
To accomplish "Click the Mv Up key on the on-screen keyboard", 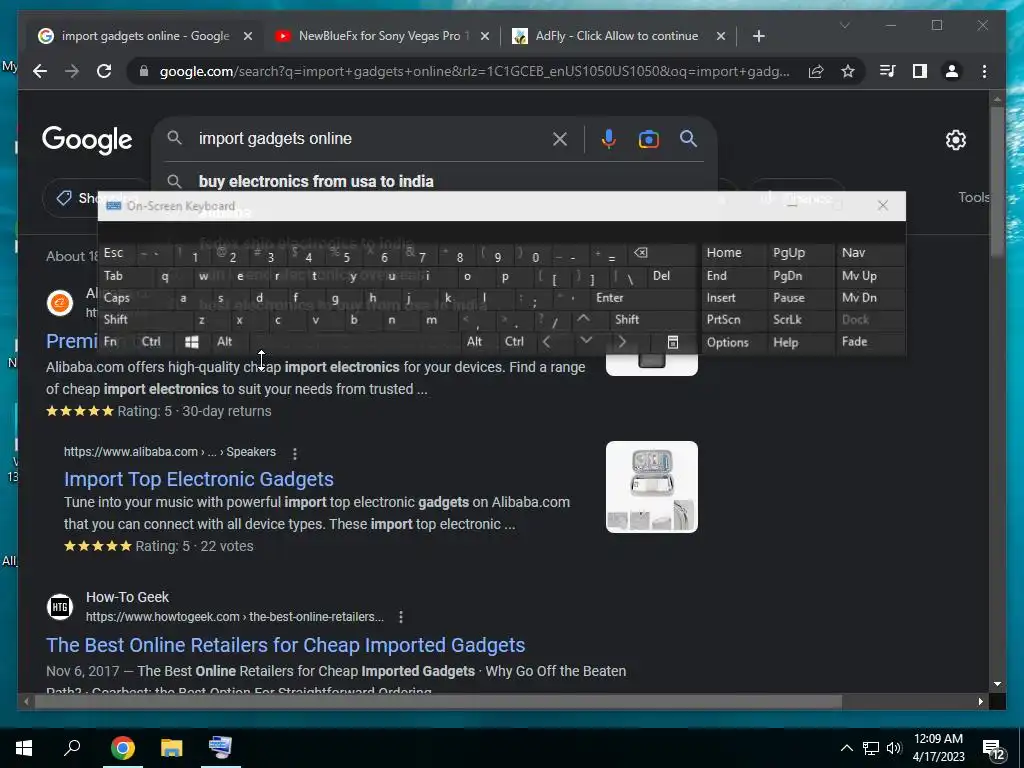I will click(x=859, y=276).
